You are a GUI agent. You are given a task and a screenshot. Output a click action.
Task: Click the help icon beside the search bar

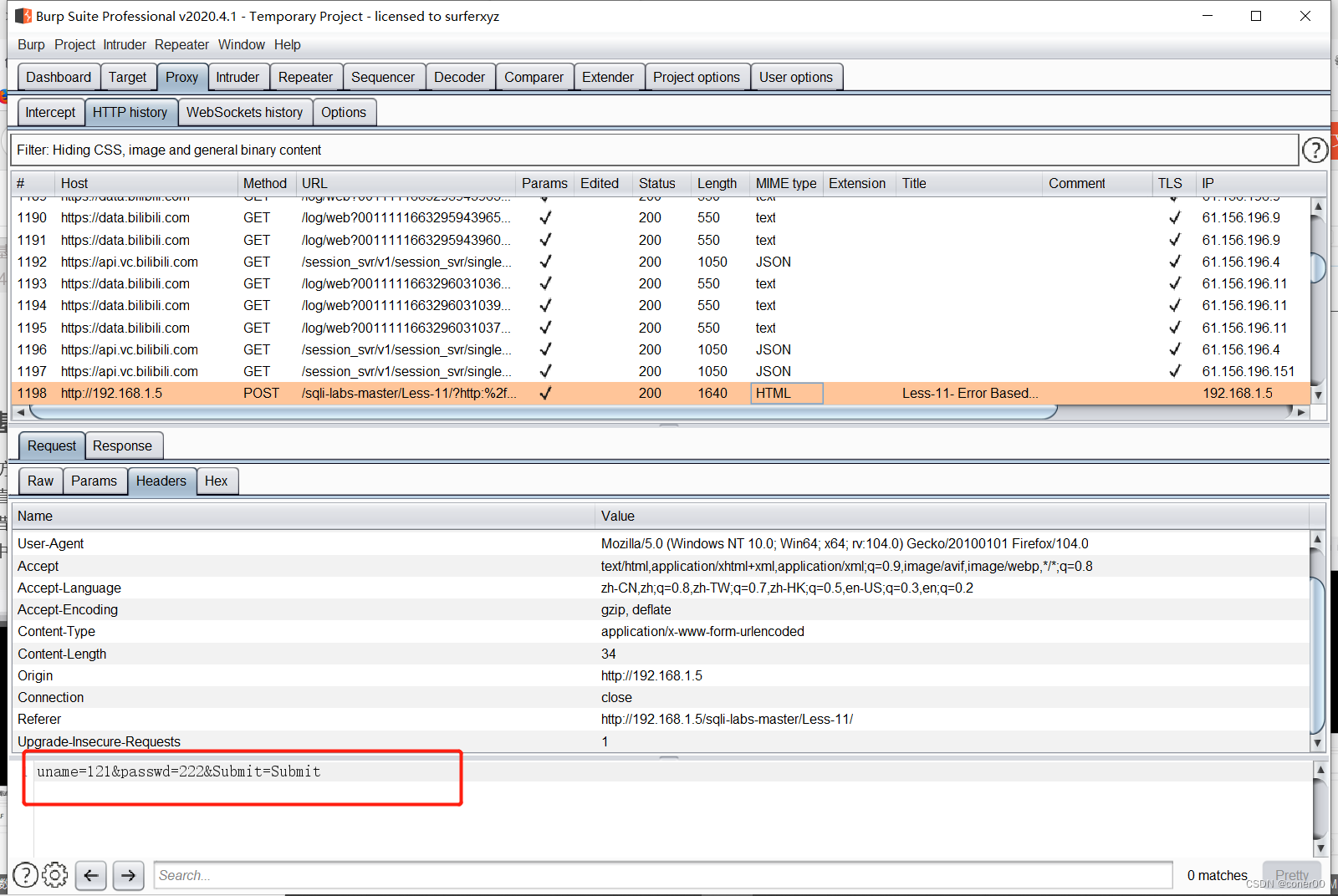point(25,875)
